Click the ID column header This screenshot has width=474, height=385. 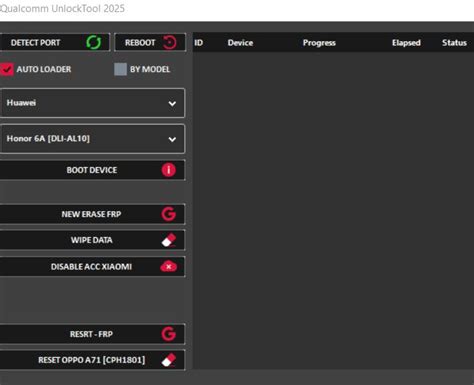coord(199,43)
